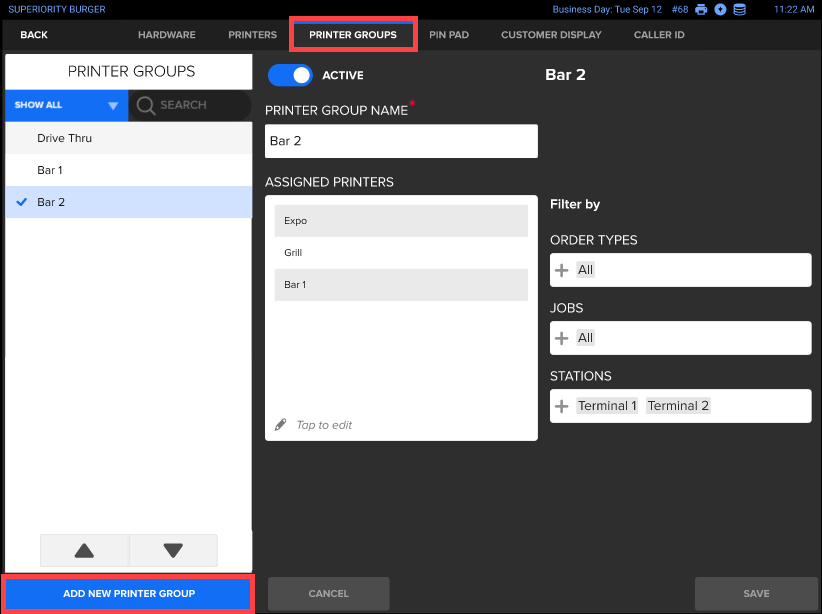
Task: Click the checkmark beside Bar 2
Action: (x=22, y=200)
